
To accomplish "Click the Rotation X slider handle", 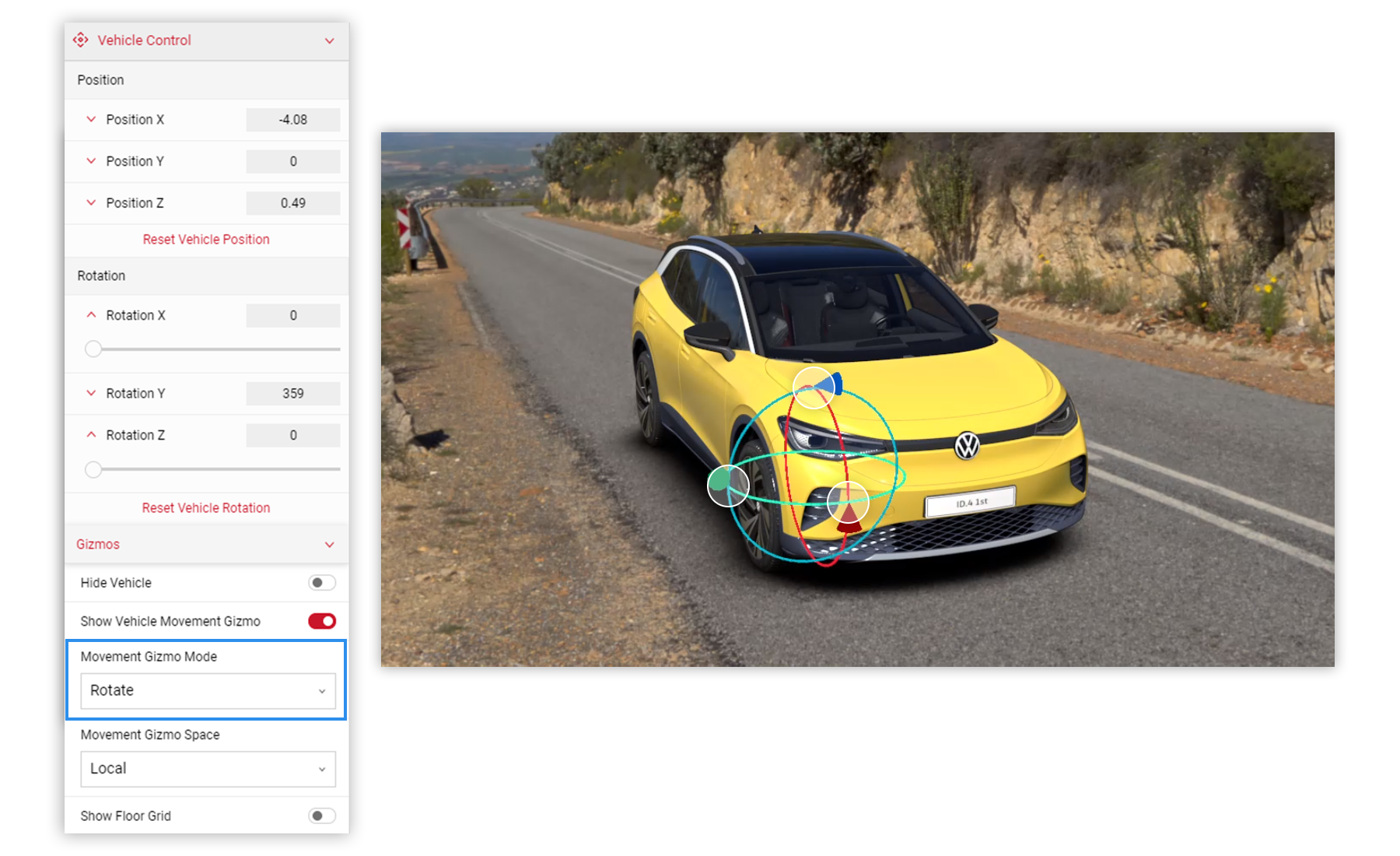I will pyautogui.click(x=93, y=349).
